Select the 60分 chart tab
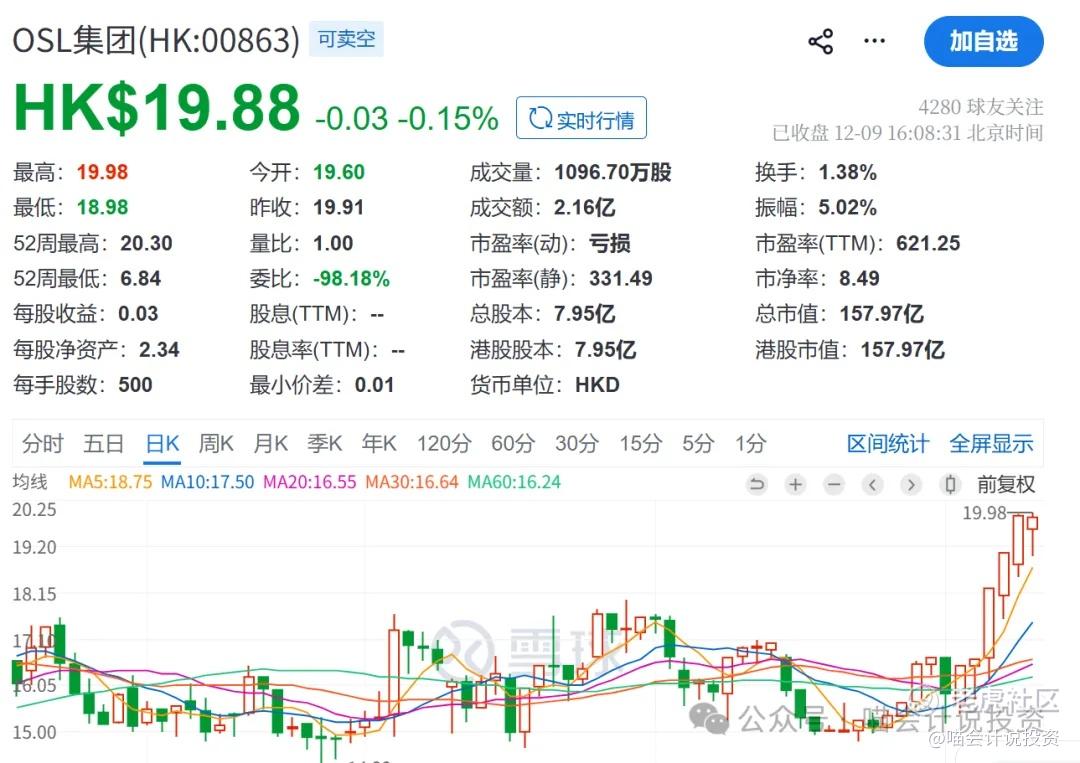The image size is (1080, 763). [512, 443]
